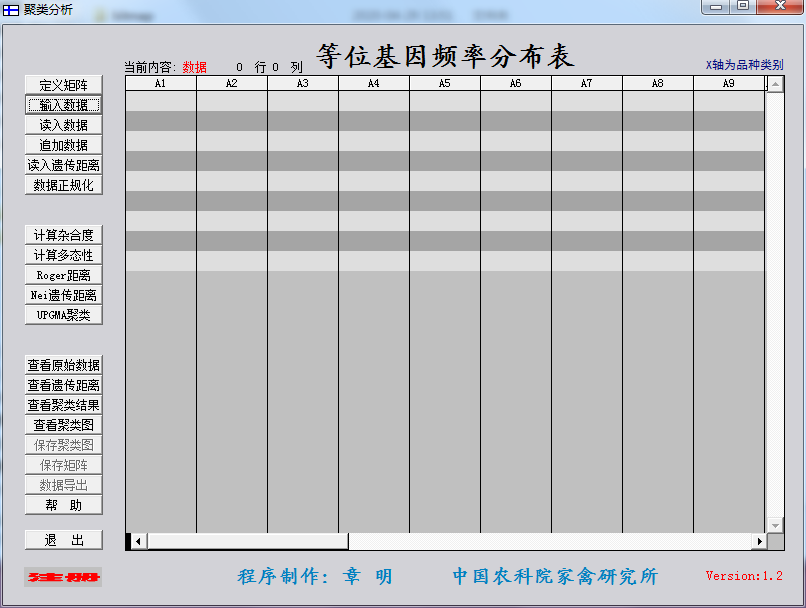Choose 读入遗传距离 button
Screen dimensions: 806x608
[x=64, y=165]
